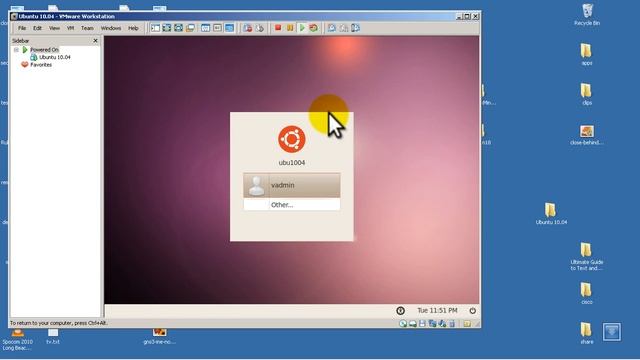Open the Ubuntu panel power button menu
The image size is (640, 360).
tap(472, 311)
